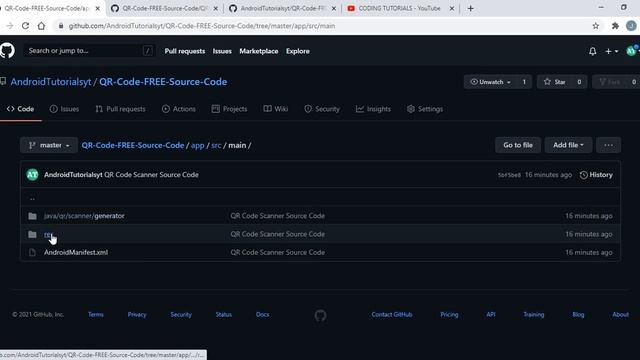
Task: Select the Issues repository tab
Action: [x=64, y=109]
